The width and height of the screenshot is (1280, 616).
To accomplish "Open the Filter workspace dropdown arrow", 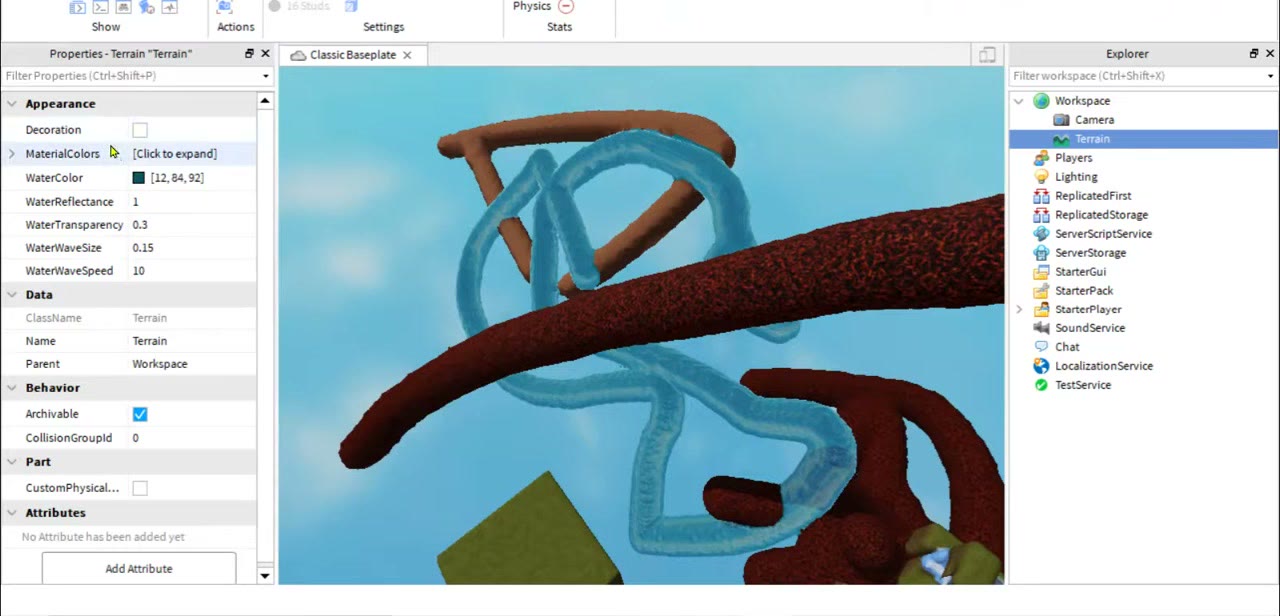I will [x=1271, y=76].
